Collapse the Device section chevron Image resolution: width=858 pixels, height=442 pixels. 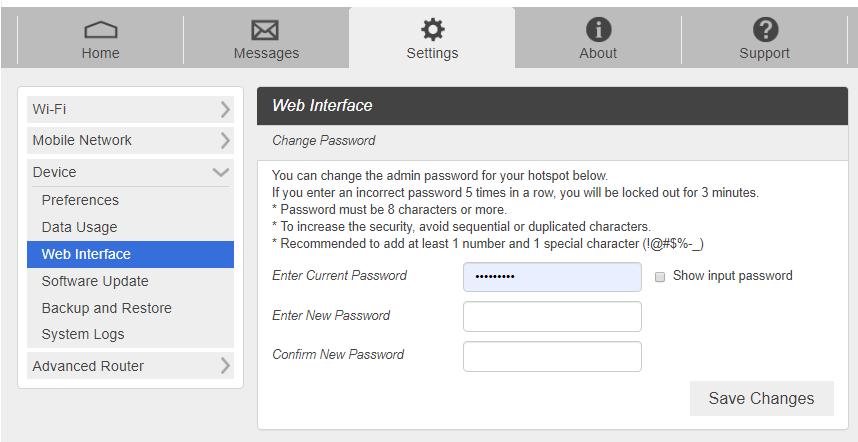(x=221, y=173)
